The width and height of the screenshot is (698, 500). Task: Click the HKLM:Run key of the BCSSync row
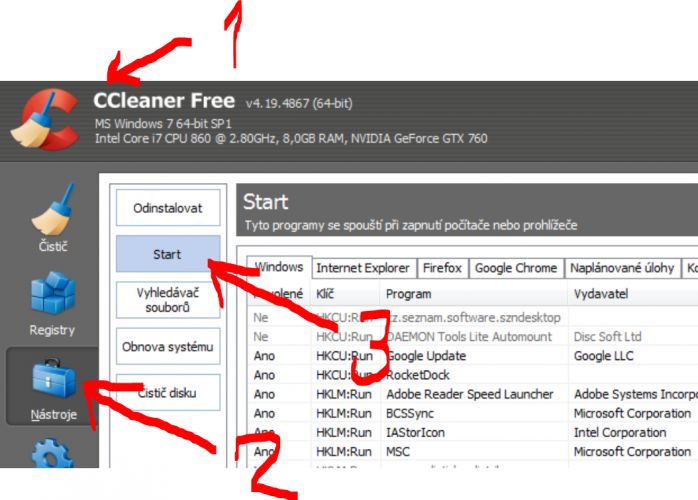click(x=344, y=414)
